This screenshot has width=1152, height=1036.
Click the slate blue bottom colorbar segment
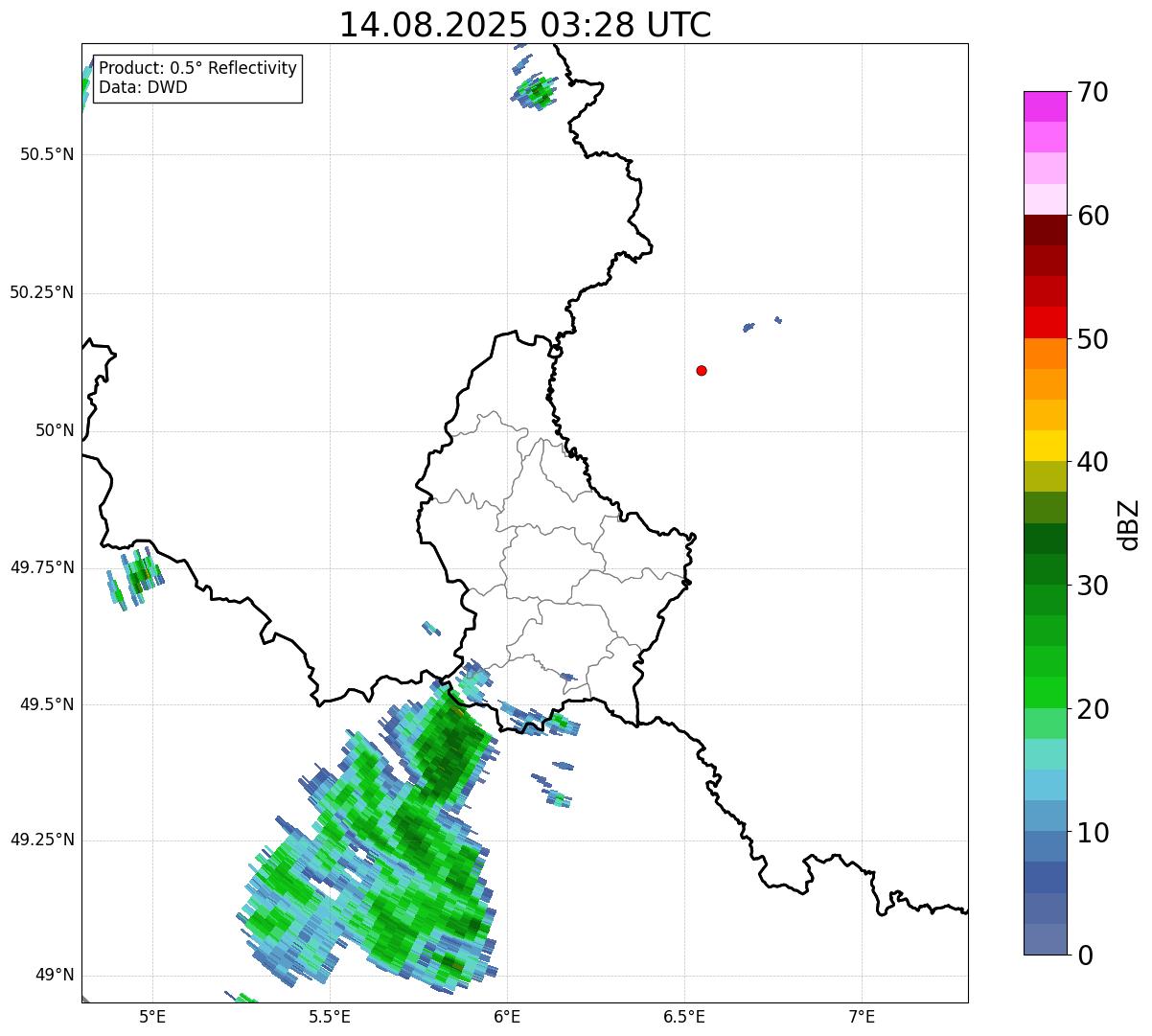pyautogui.click(x=1045, y=939)
